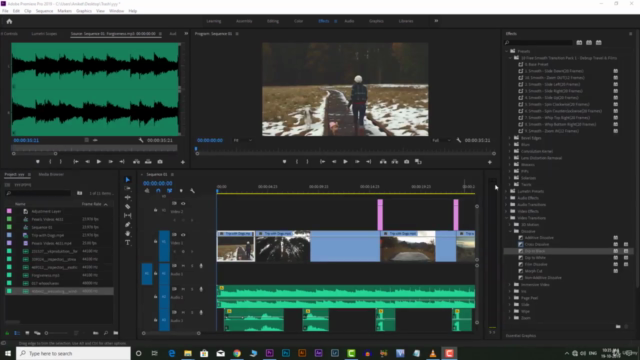Screen dimensions: 640x360
Task: Select the Ripple Edit tool
Action: click(128, 198)
